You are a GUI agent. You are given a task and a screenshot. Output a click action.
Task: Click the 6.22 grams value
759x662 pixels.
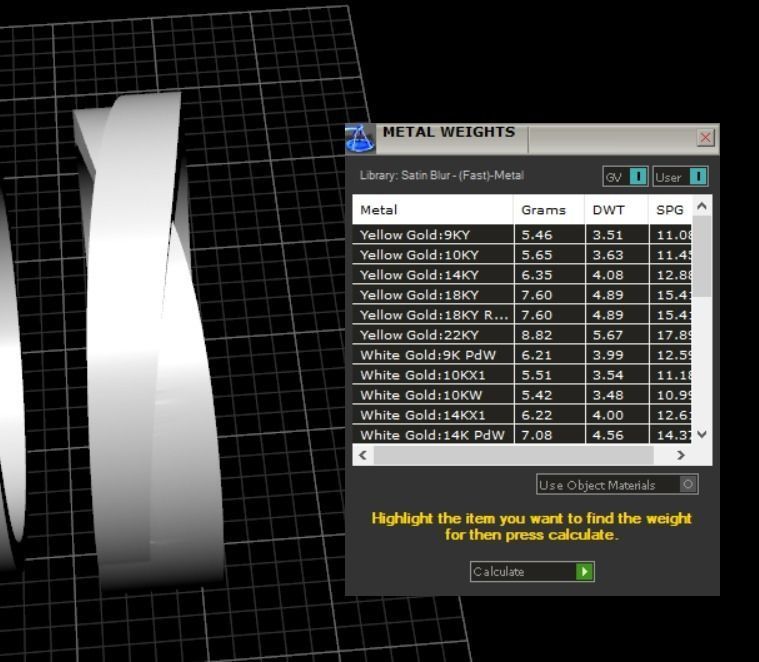click(536, 415)
